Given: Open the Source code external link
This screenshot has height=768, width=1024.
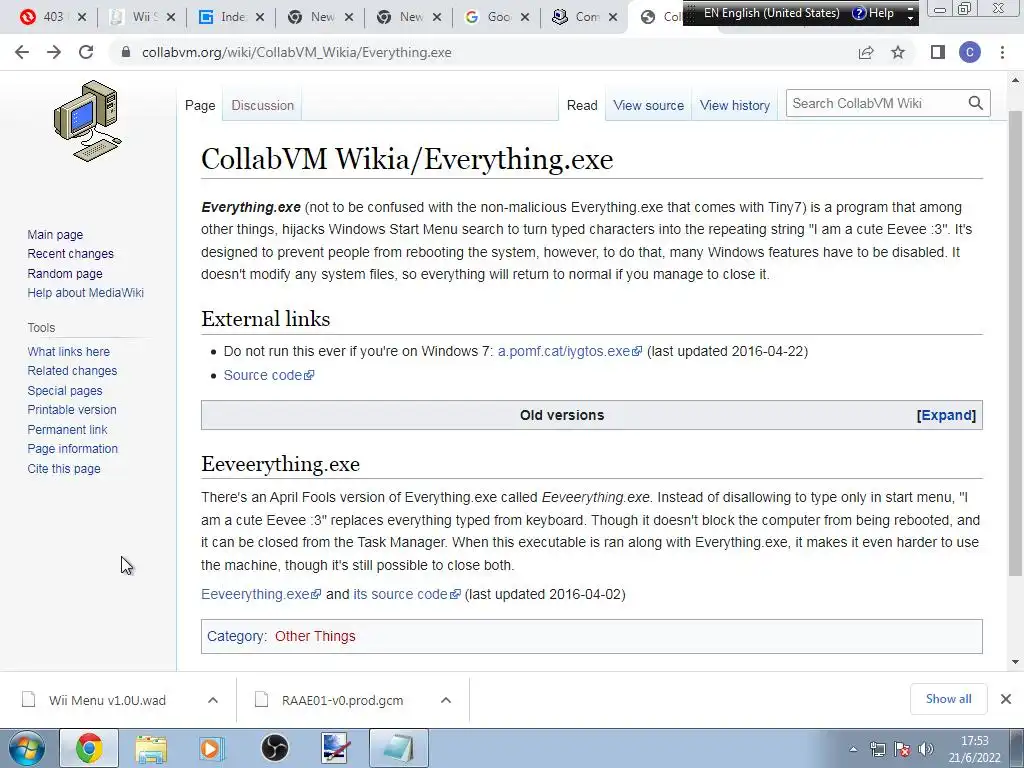Looking at the screenshot, I should [268, 375].
